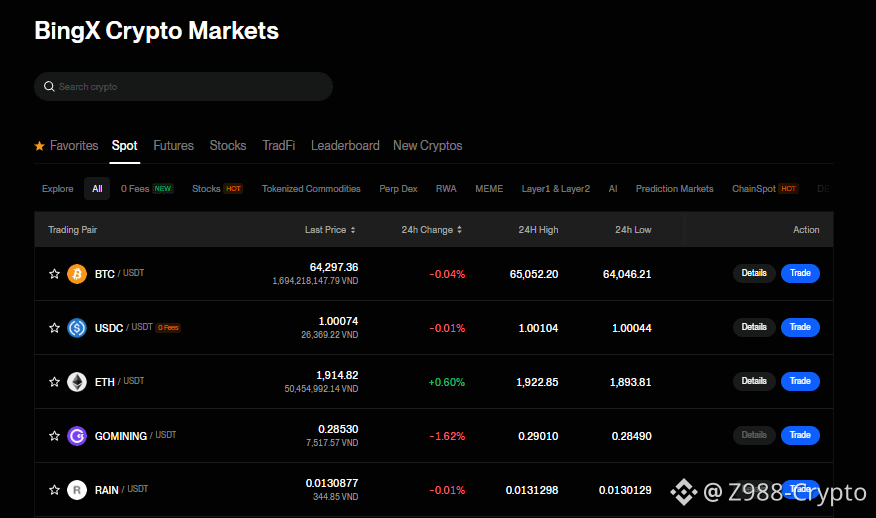Open Details for GOMINING/USDT
The image size is (876, 518).
[754, 435]
